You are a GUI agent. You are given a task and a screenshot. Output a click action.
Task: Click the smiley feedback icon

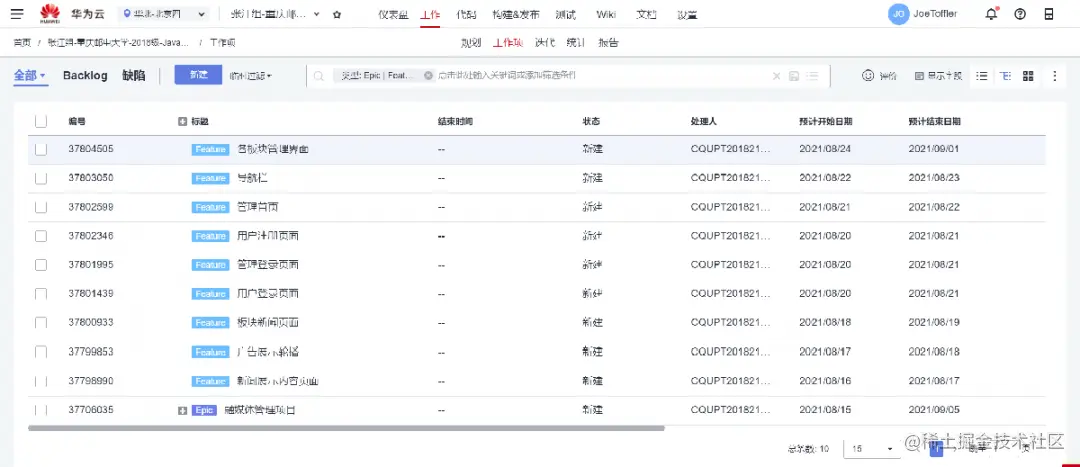coord(868,76)
